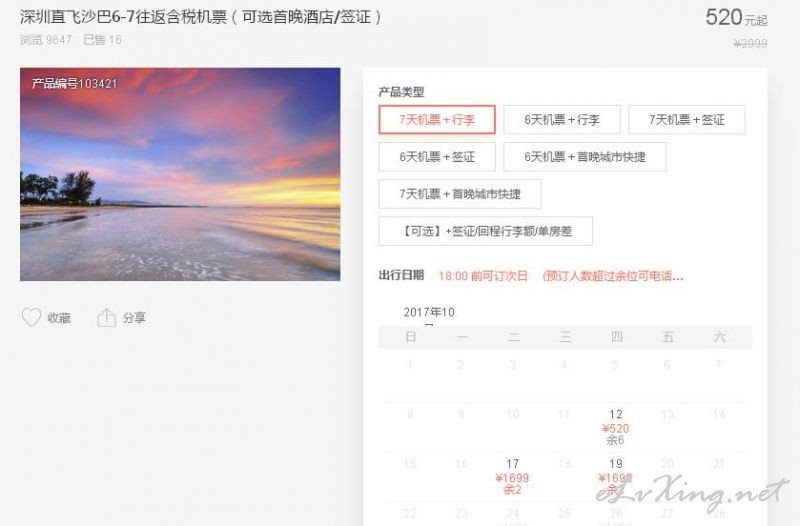Viewport: 800px width, 526px height.
Task: Choose October 19 on the calendar
Action: 615,477
